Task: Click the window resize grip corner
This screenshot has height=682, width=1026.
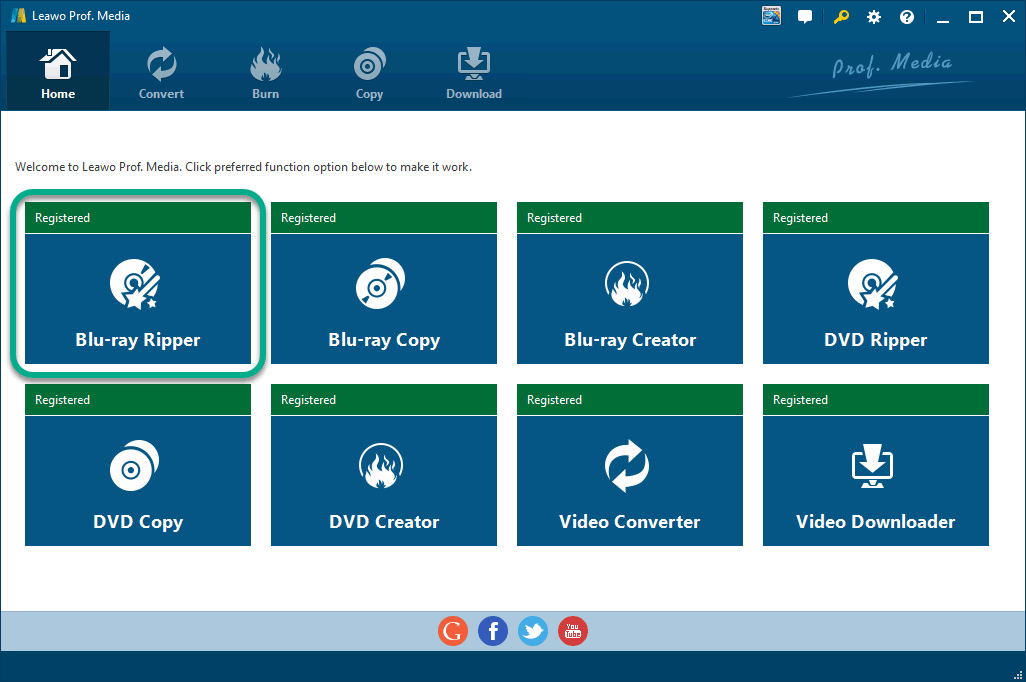Action: tap(1017, 674)
